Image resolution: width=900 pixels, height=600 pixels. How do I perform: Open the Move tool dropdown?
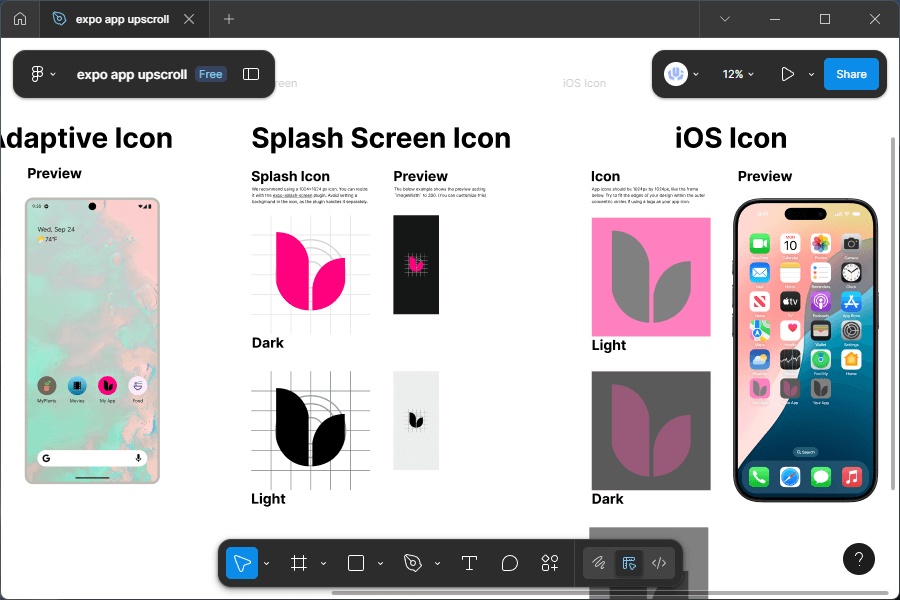point(264,563)
